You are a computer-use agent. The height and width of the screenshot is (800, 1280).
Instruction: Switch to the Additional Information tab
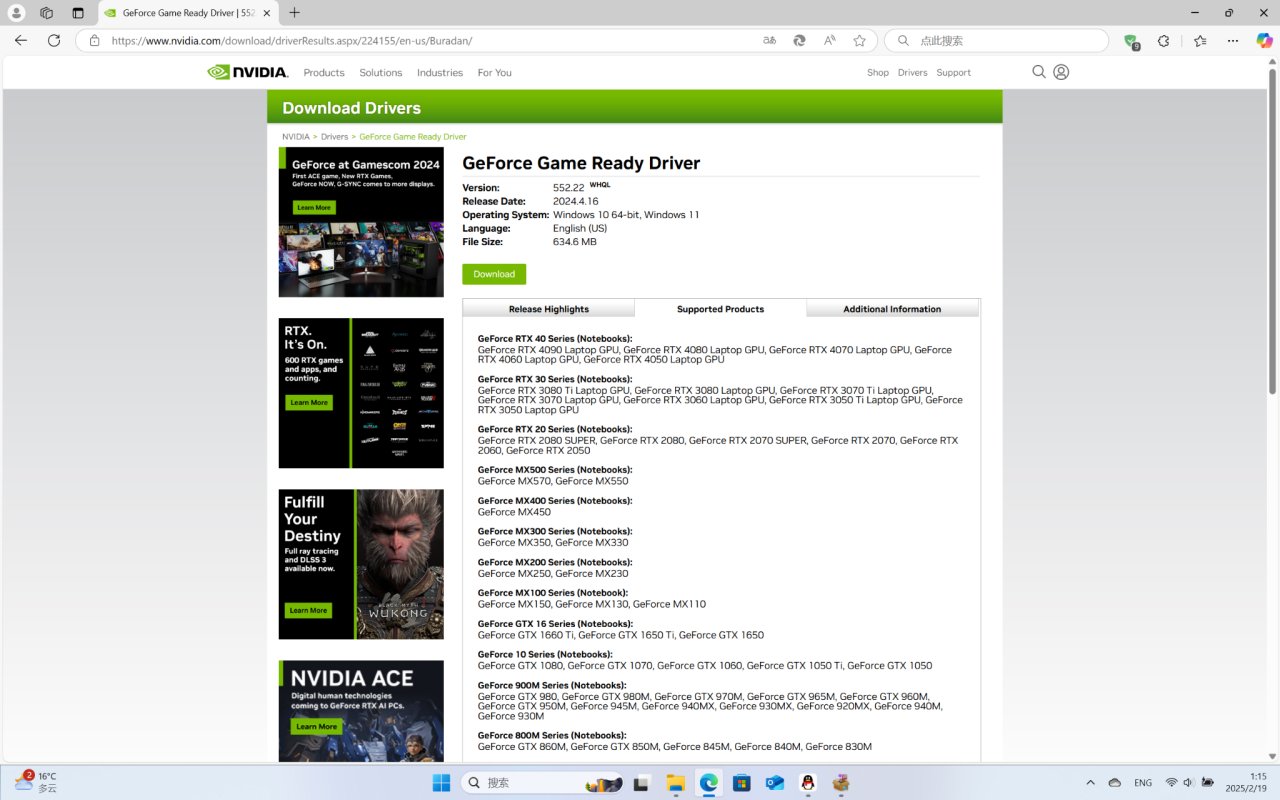(x=892, y=309)
